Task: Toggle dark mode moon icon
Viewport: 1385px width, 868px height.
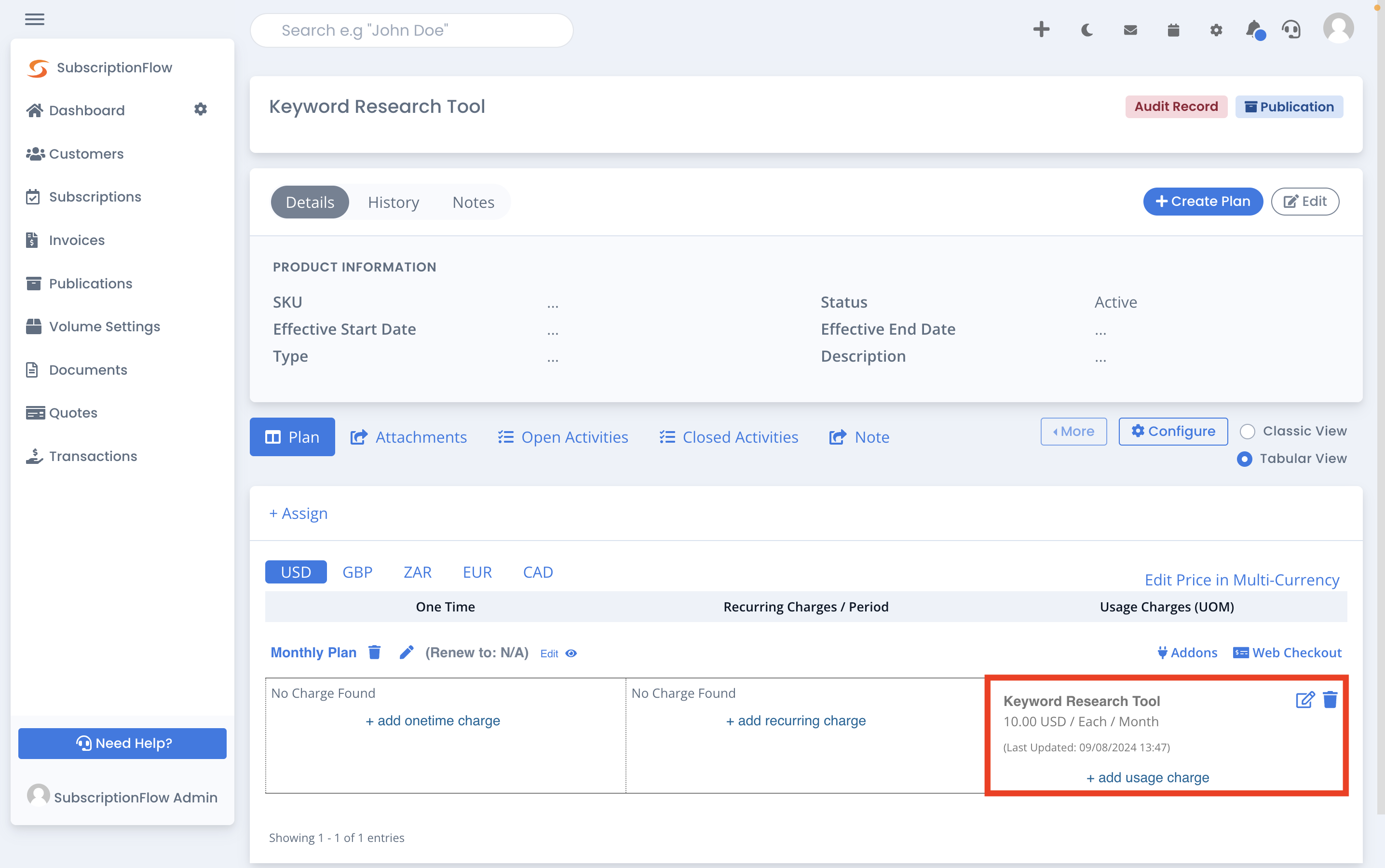Action: coord(1086,30)
